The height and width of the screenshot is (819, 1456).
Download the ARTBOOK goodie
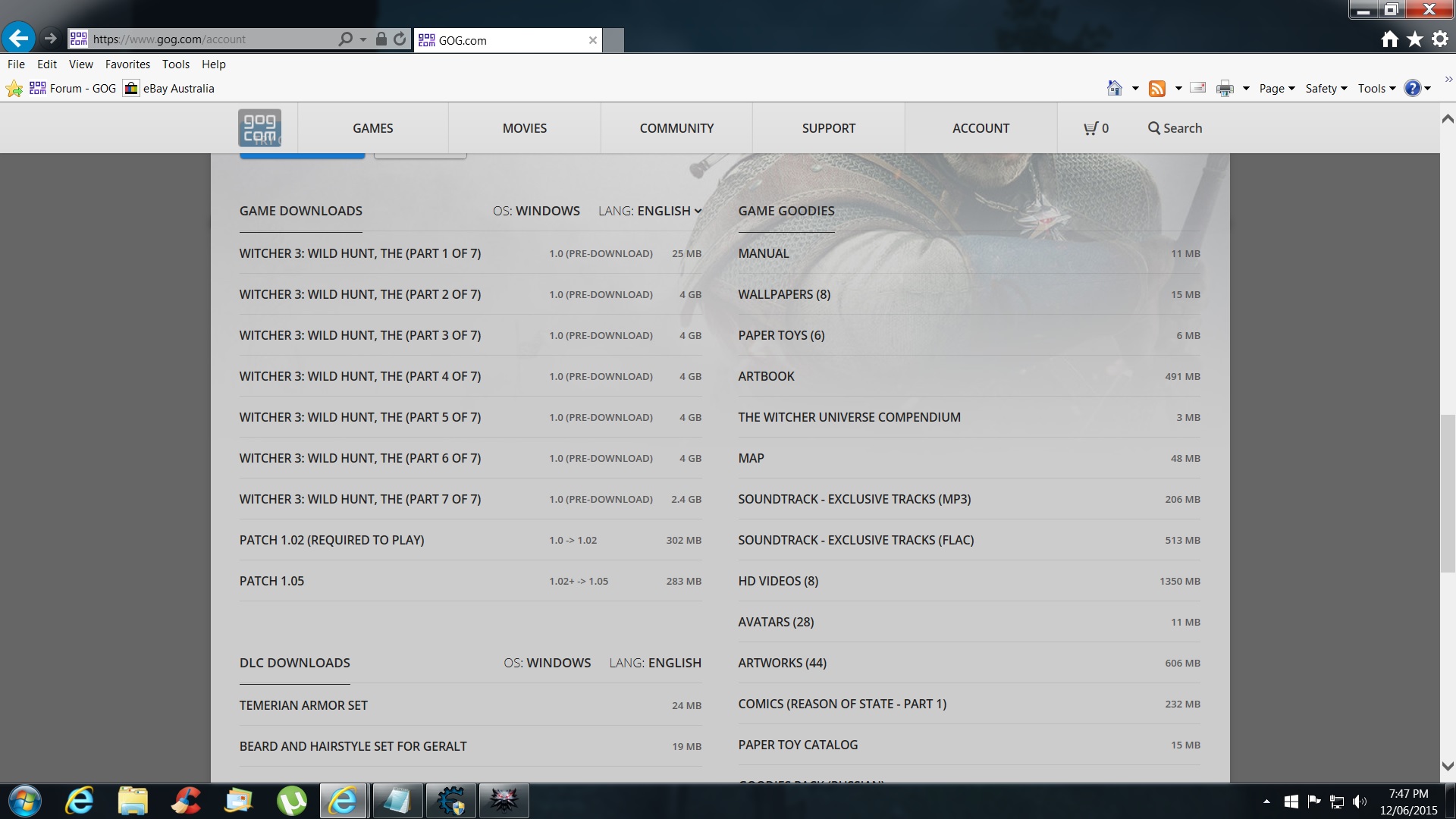point(969,376)
